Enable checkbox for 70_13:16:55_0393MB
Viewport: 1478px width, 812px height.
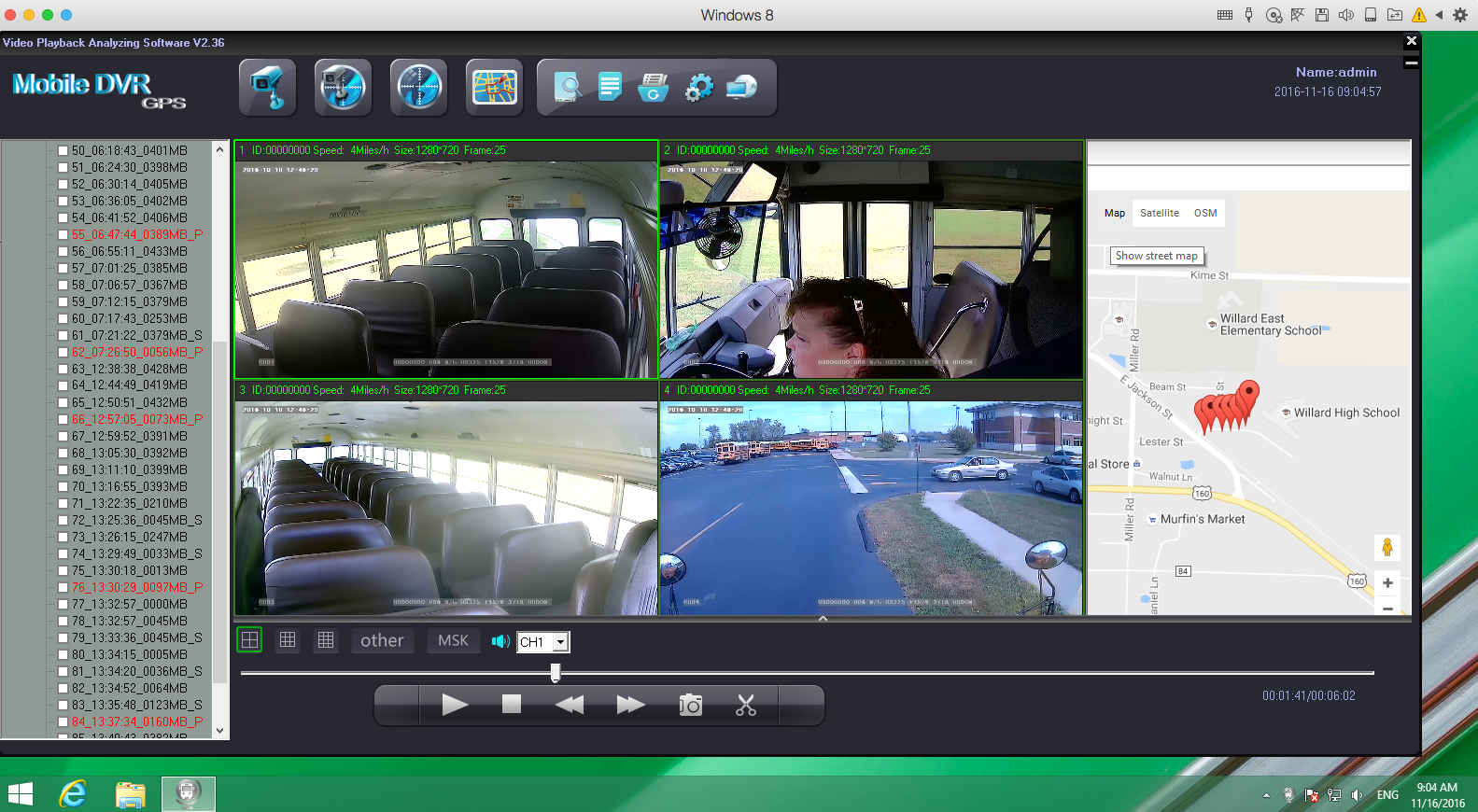(63, 486)
